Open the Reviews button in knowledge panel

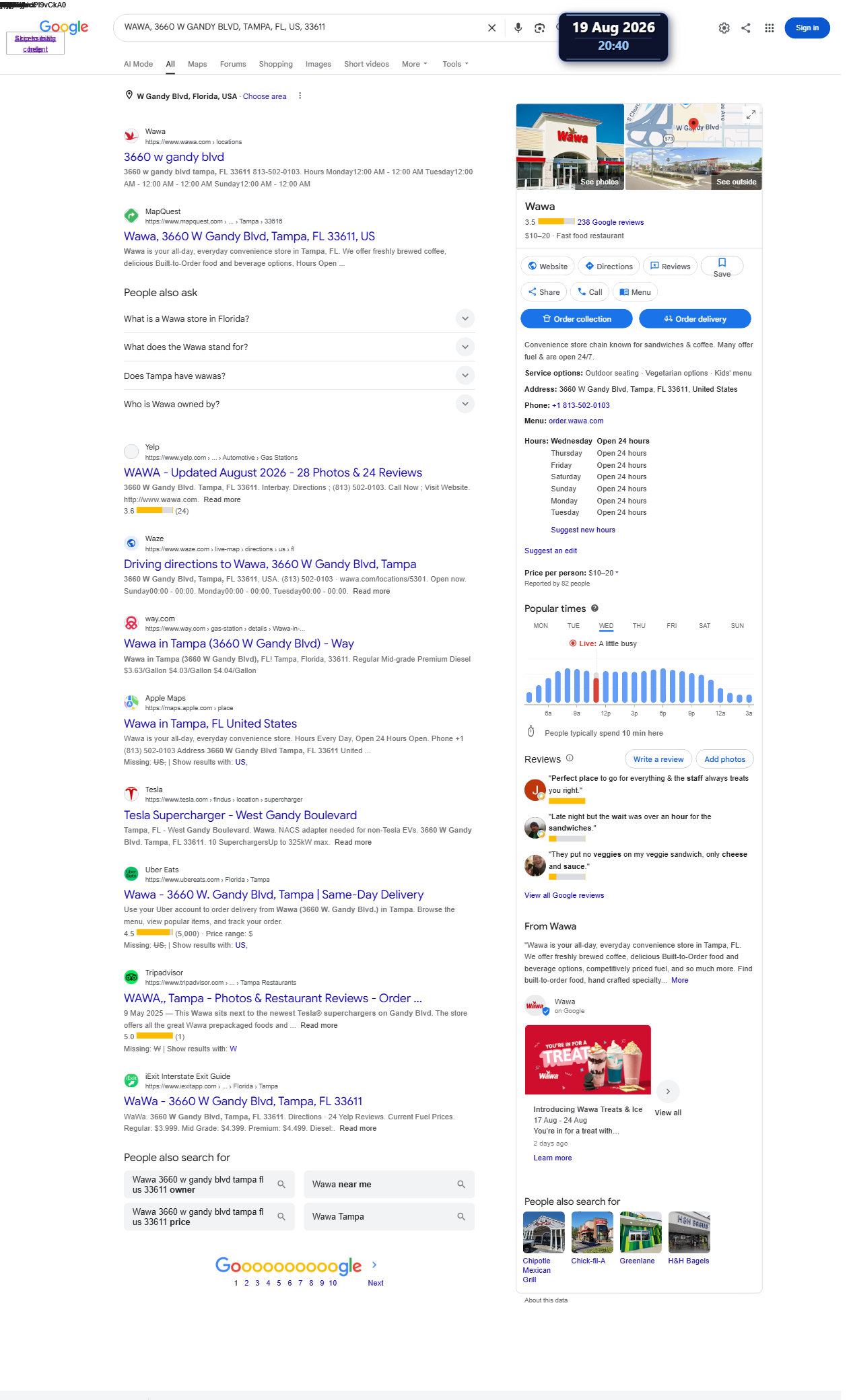[x=670, y=267]
